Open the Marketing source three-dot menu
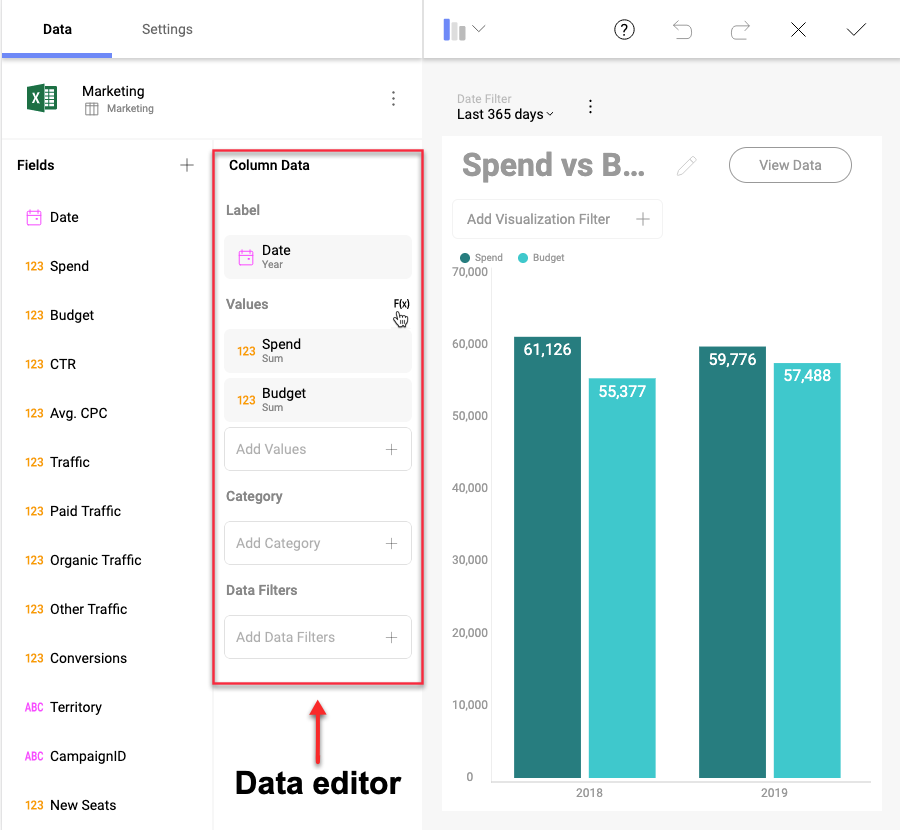900x830 pixels. 393,98
